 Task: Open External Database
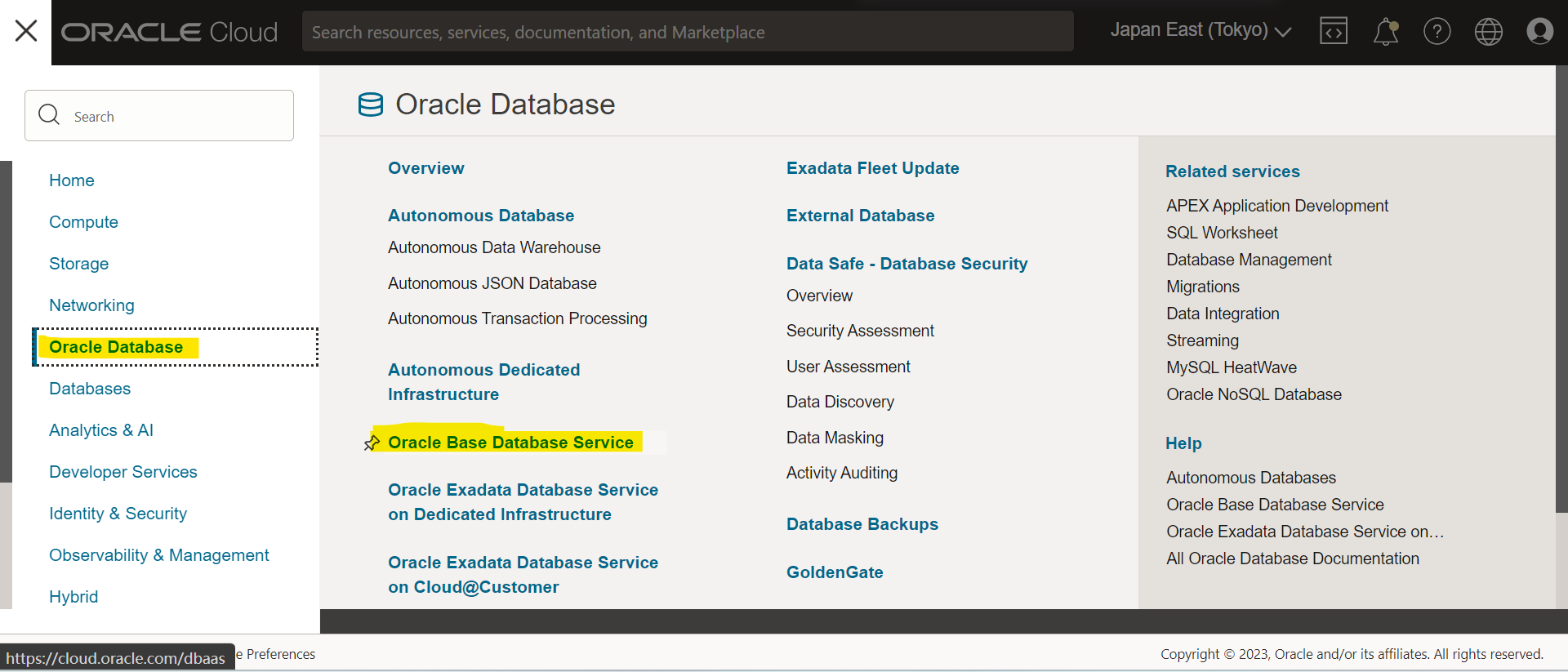[x=861, y=216]
